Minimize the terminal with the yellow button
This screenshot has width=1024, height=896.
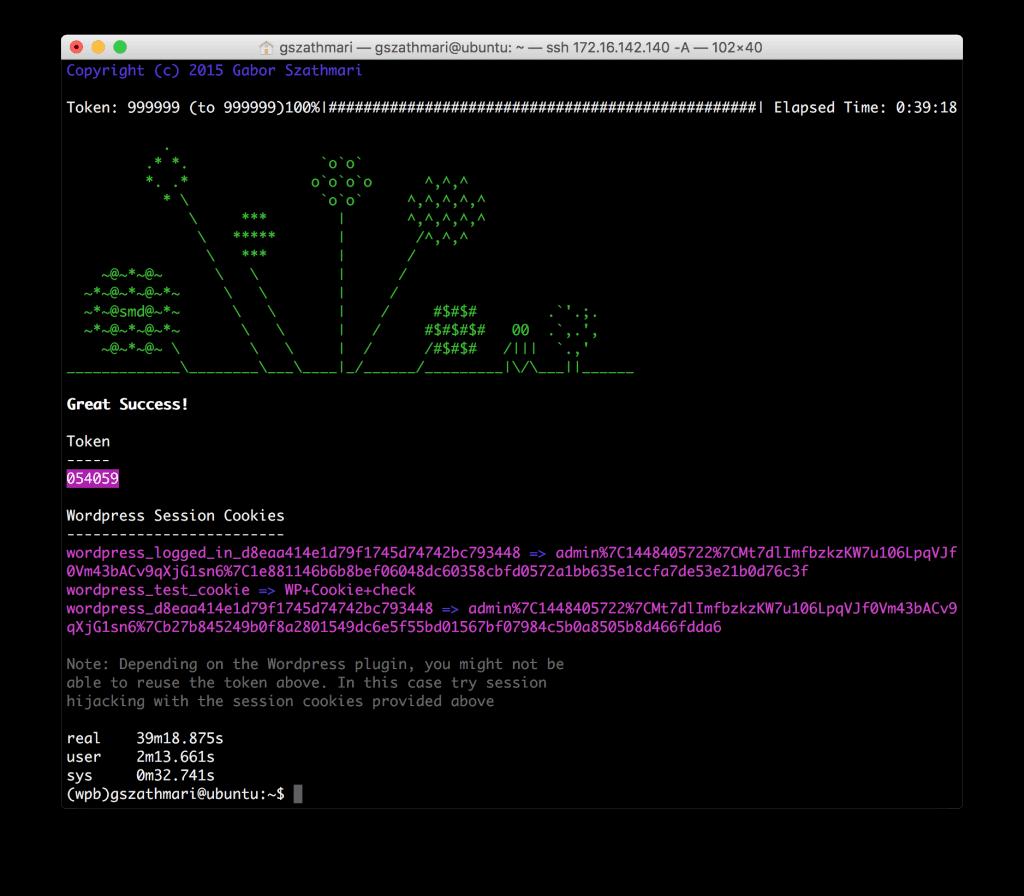click(98, 47)
